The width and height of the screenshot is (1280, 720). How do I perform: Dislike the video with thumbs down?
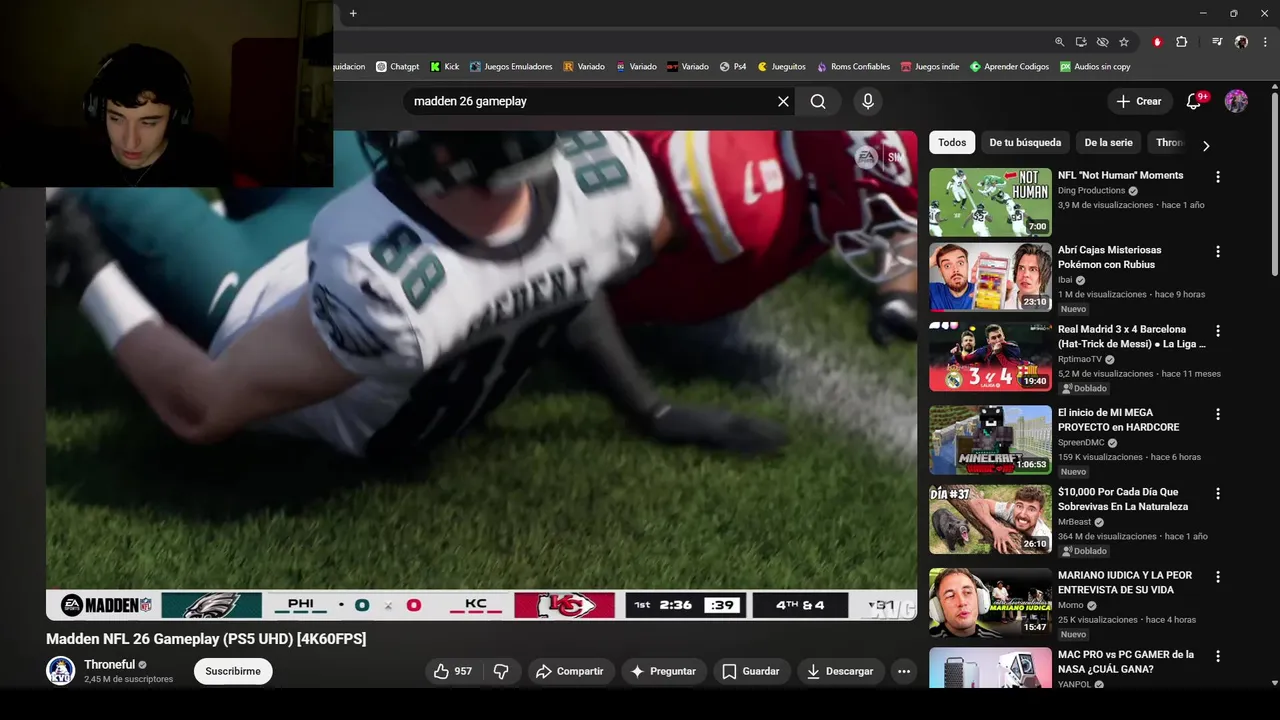coord(501,671)
